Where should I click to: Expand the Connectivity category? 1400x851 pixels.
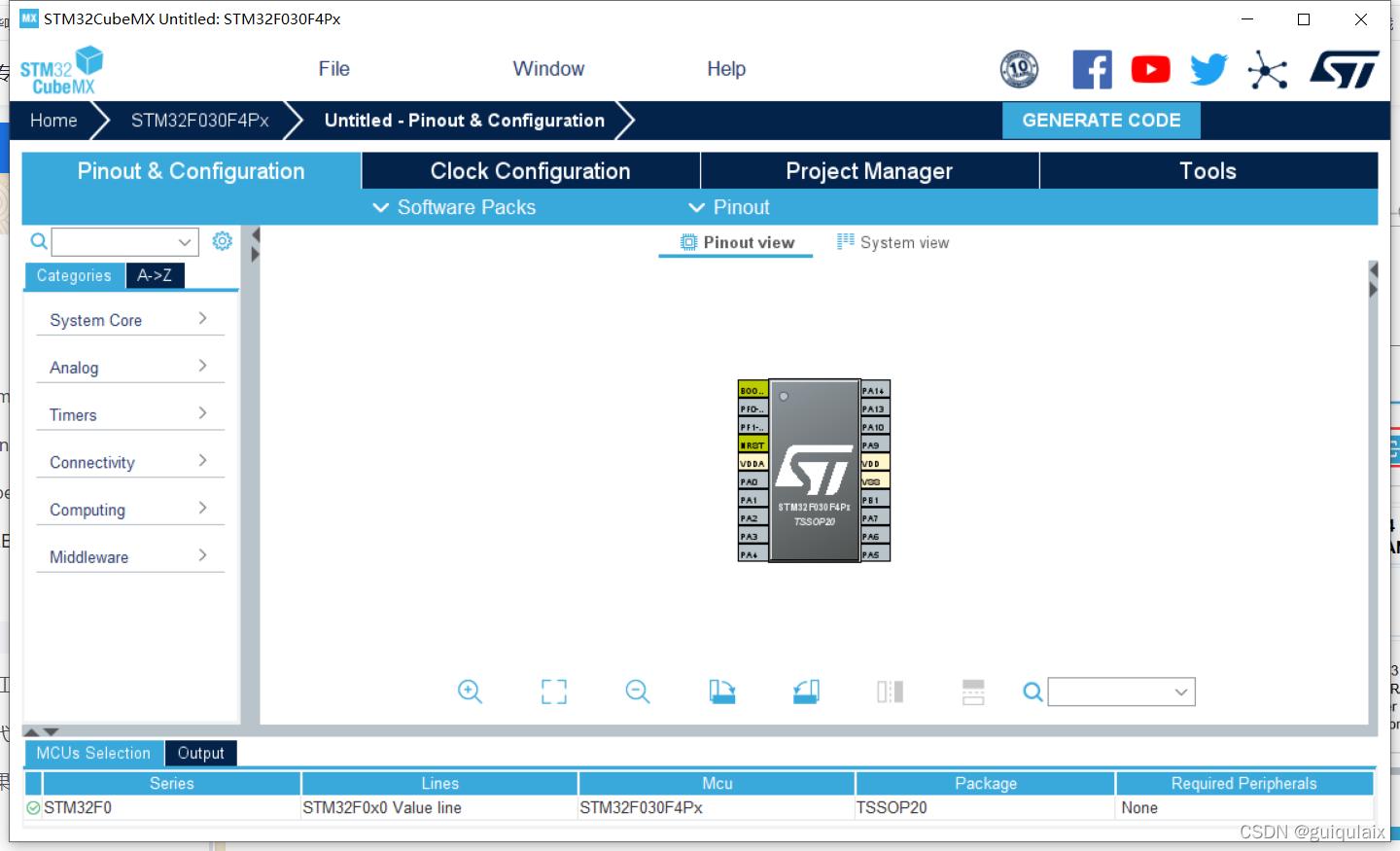(x=130, y=462)
